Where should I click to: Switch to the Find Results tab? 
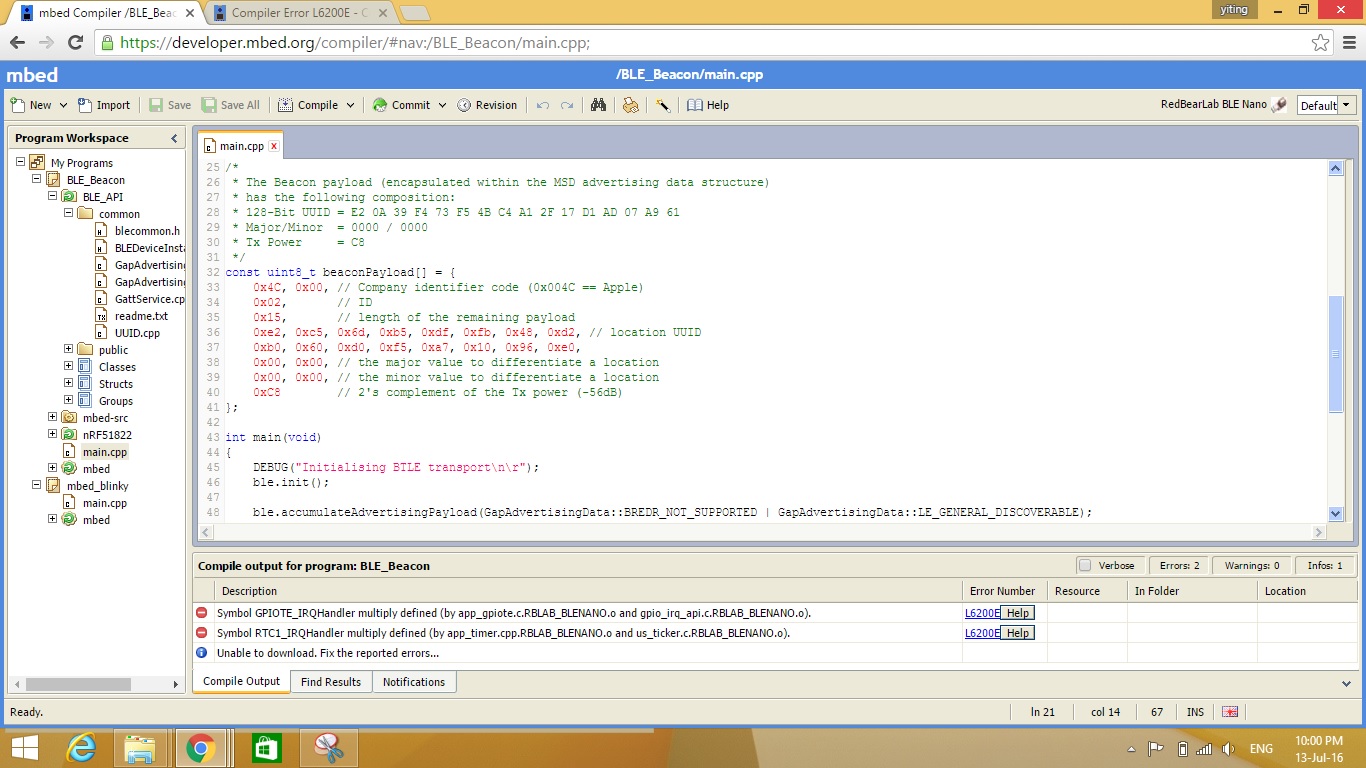(x=330, y=682)
